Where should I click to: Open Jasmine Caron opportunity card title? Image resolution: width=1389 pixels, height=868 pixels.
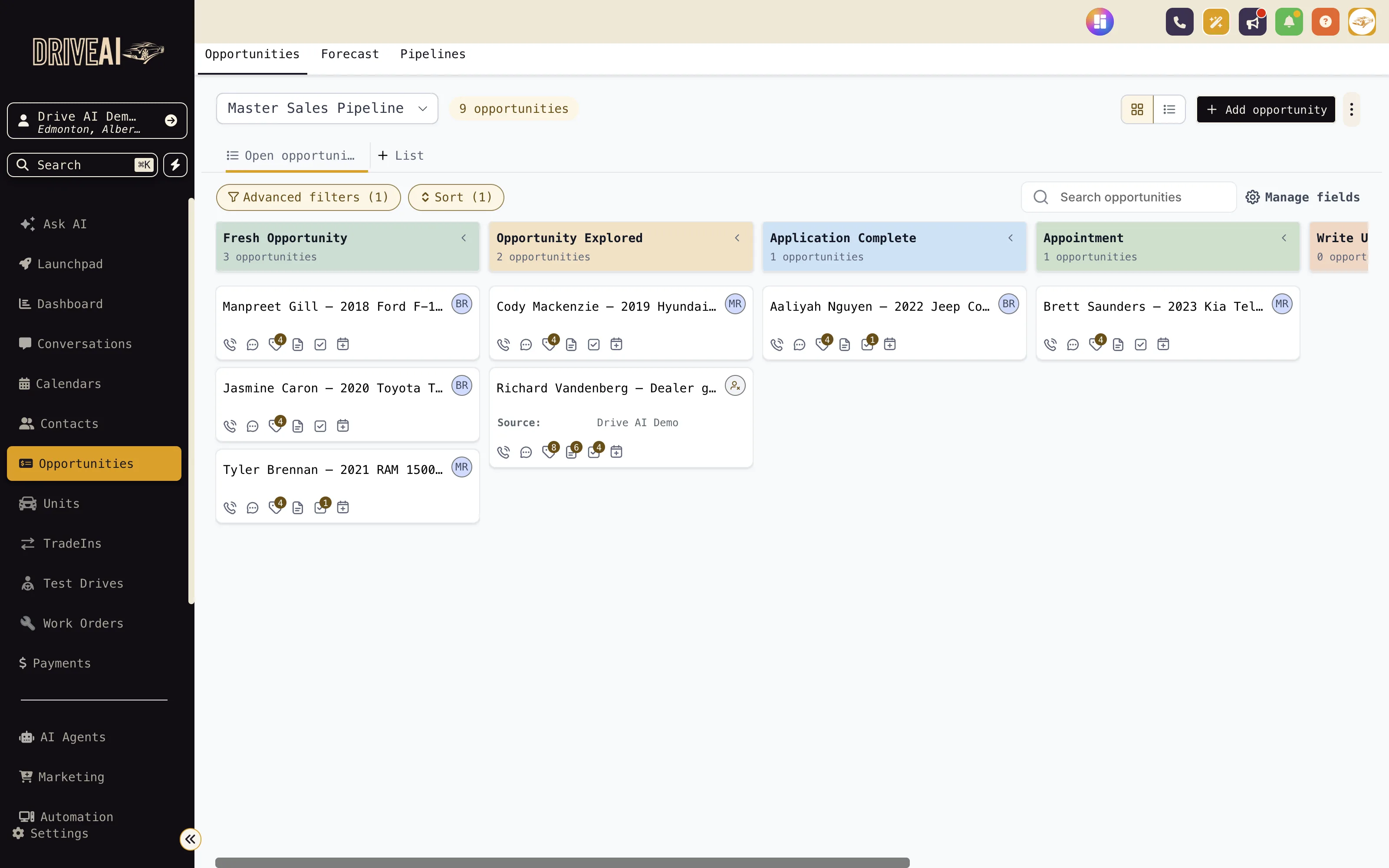point(333,388)
